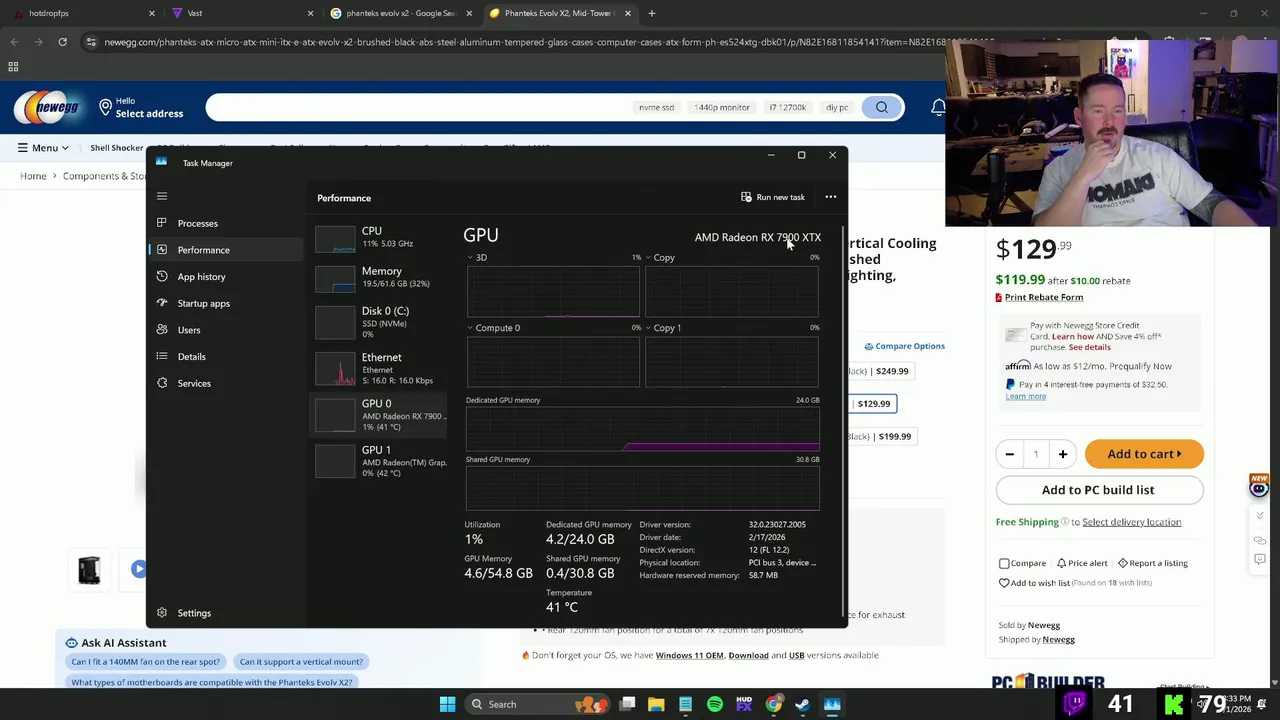Open Select delivery location link
The height and width of the screenshot is (720, 1280).
tap(1131, 522)
